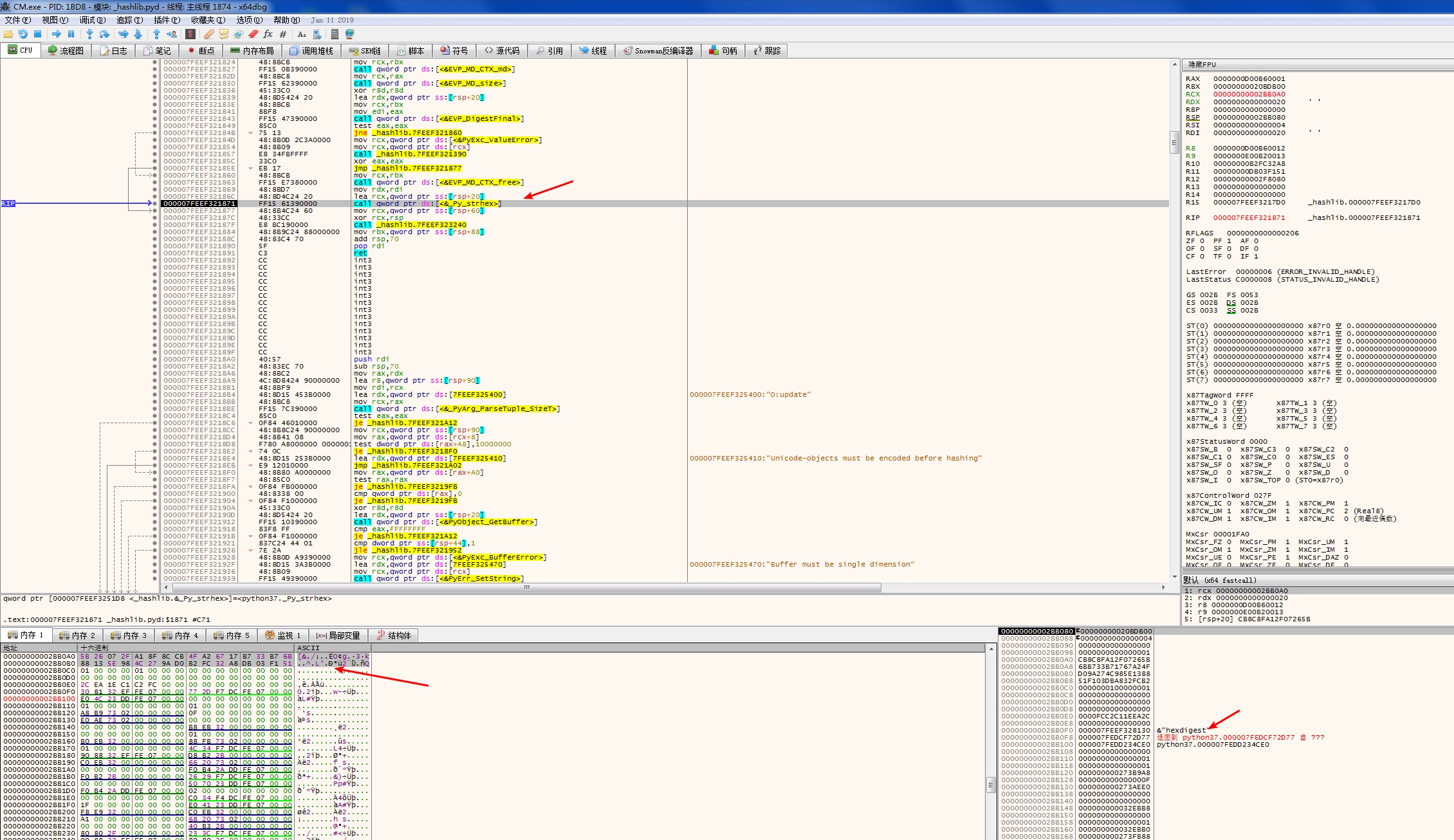Click the stop debugging square icon
Viewport: 1454px width, 840px height.
[38, 34]
